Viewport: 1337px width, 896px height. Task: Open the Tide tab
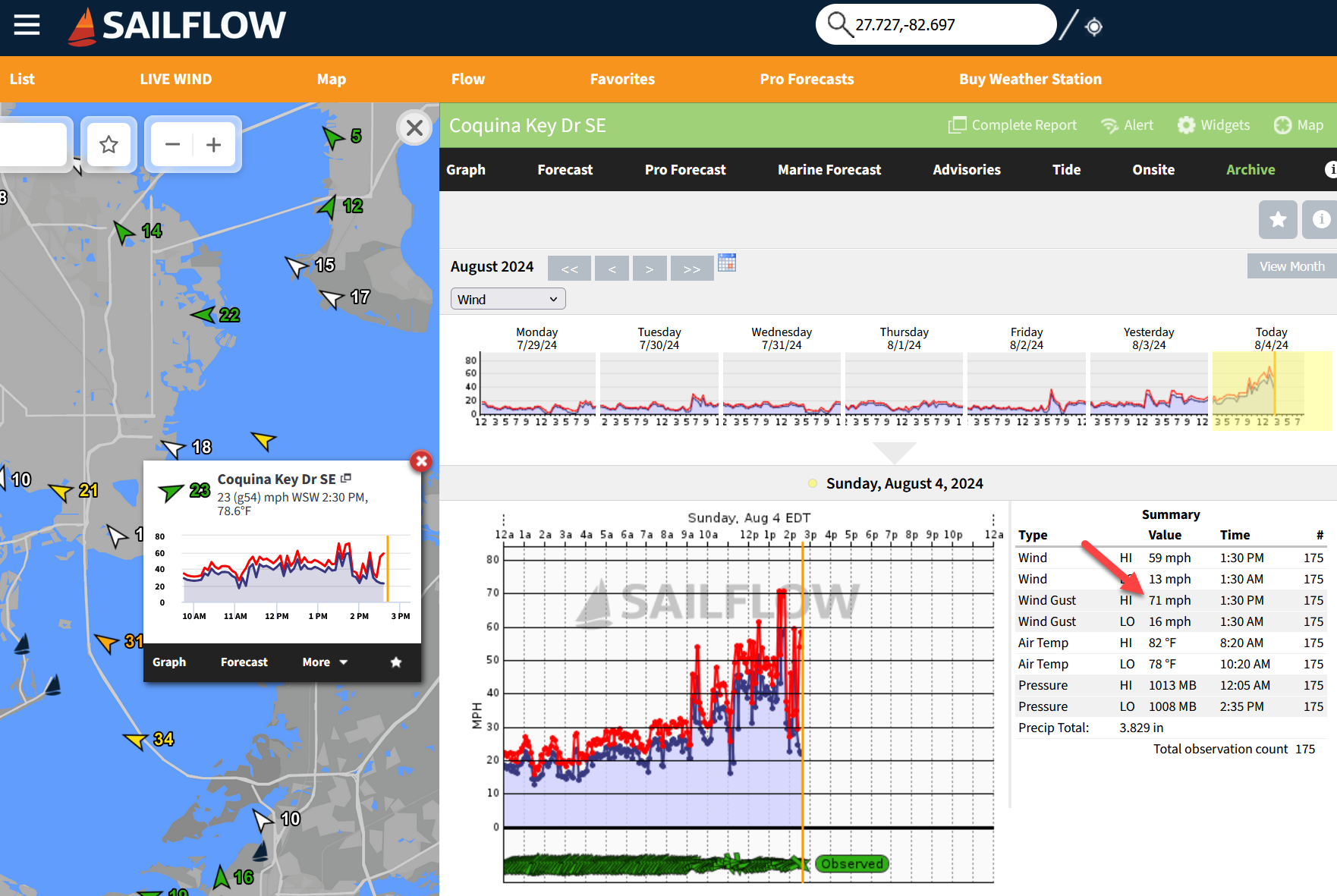tap(1066, 170)
